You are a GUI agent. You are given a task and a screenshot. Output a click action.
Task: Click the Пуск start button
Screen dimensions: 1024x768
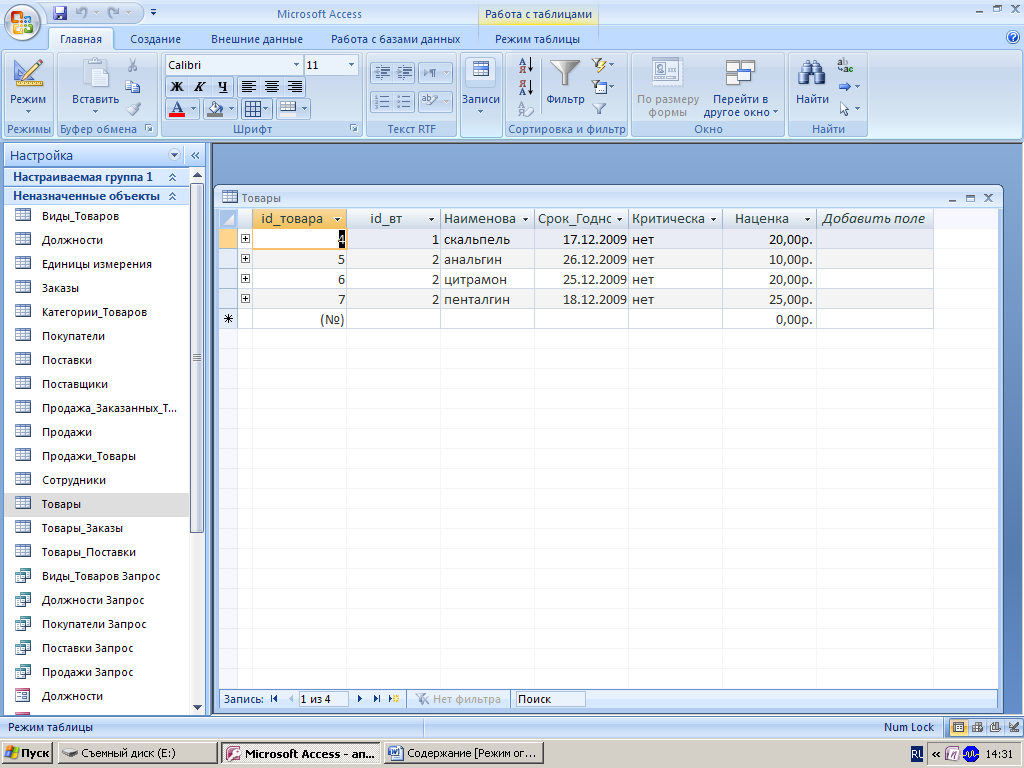(x=27, y=753)
